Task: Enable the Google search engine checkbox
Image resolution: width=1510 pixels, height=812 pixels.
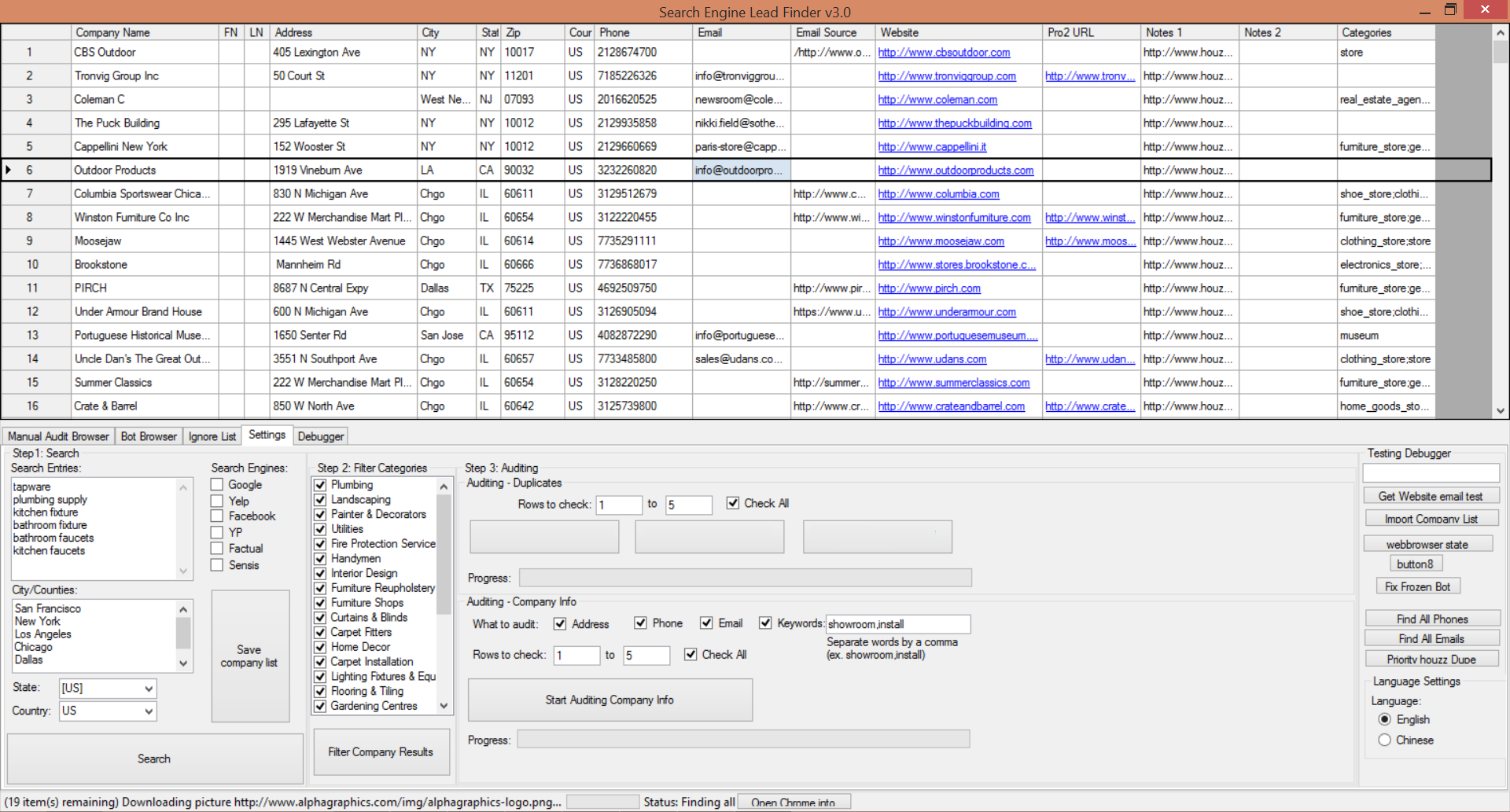Action: pyautogui.click(x=217, y=485)
